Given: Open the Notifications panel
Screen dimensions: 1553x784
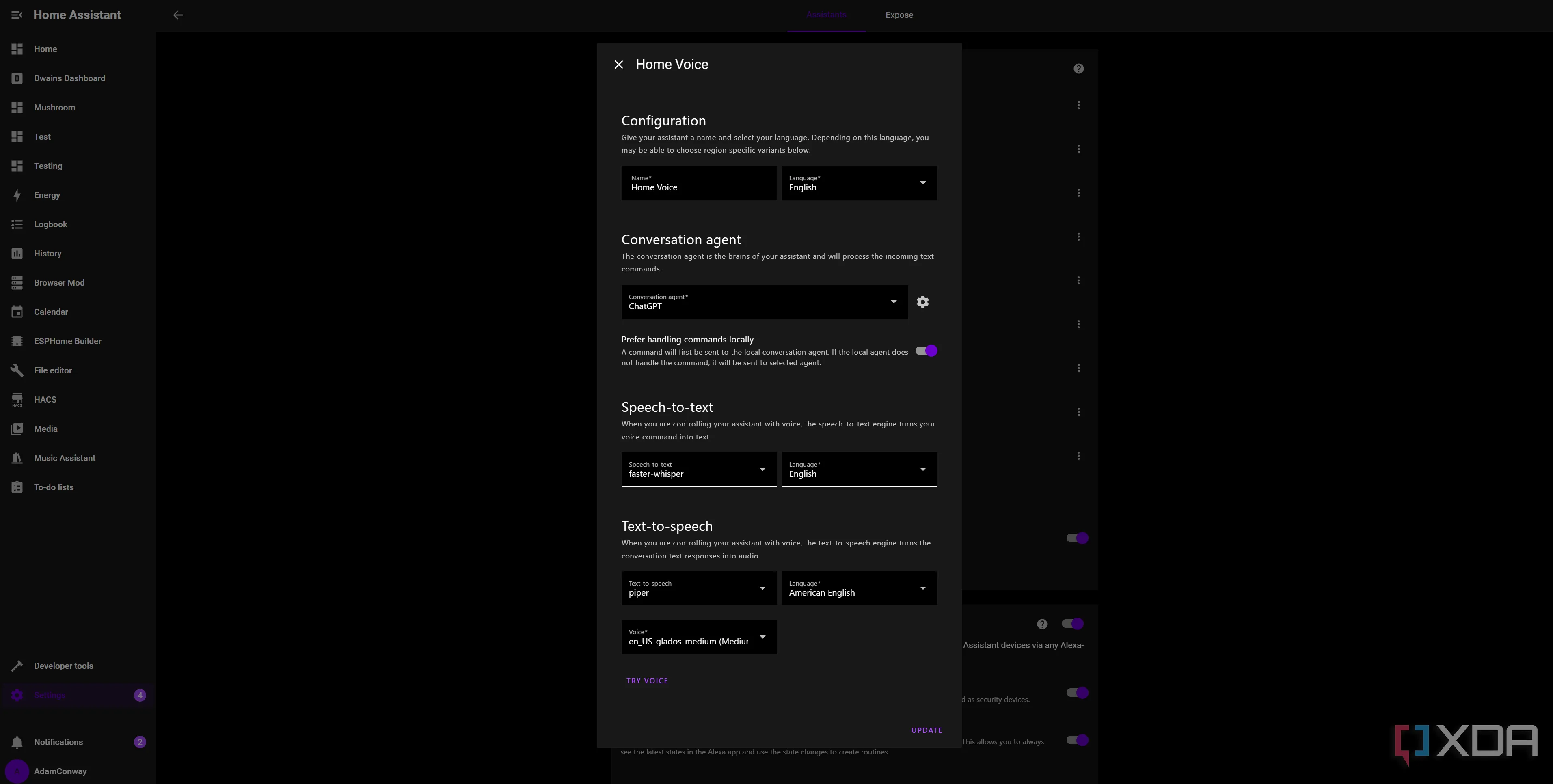Looking at the screenshot, I should pos(58,742).
